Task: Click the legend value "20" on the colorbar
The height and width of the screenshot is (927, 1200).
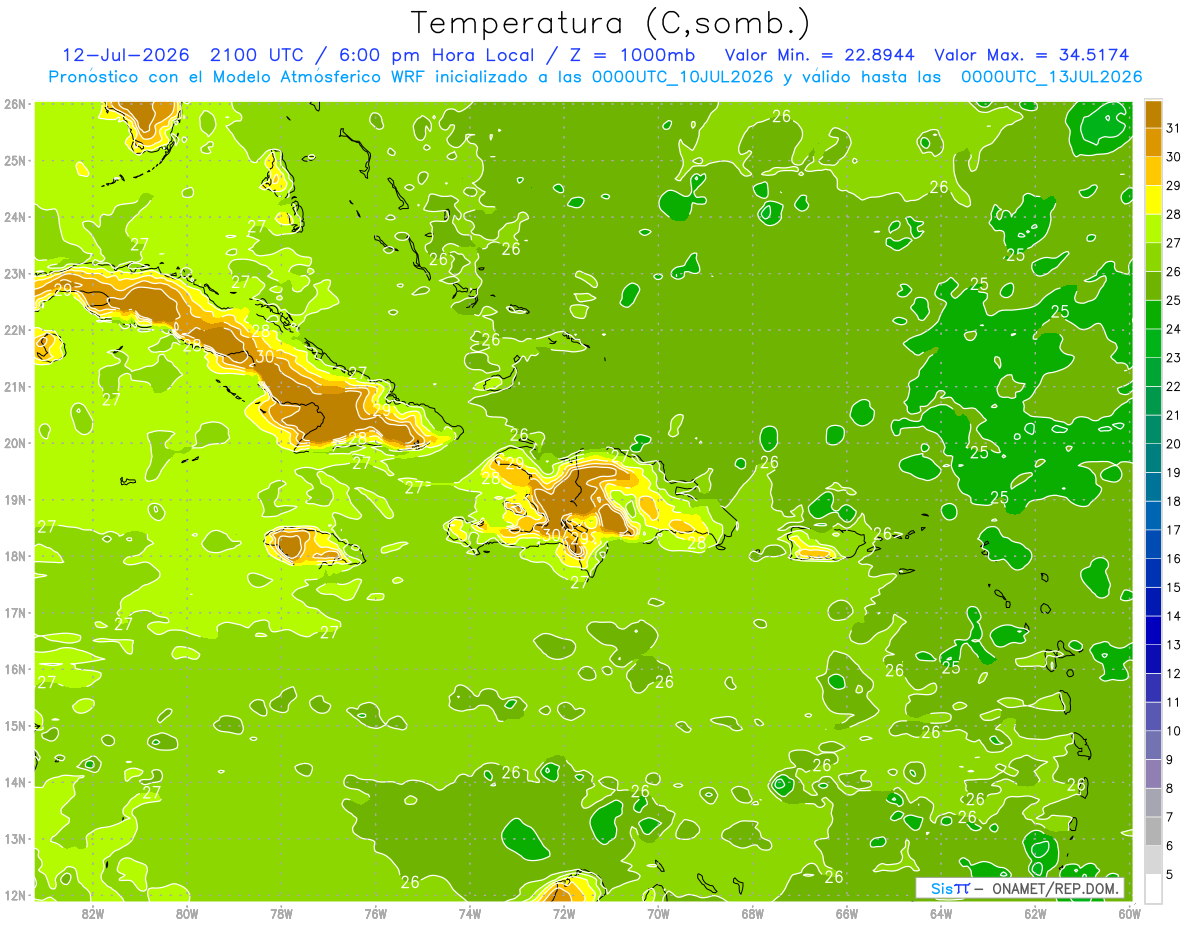Action: coord(1173,444)
